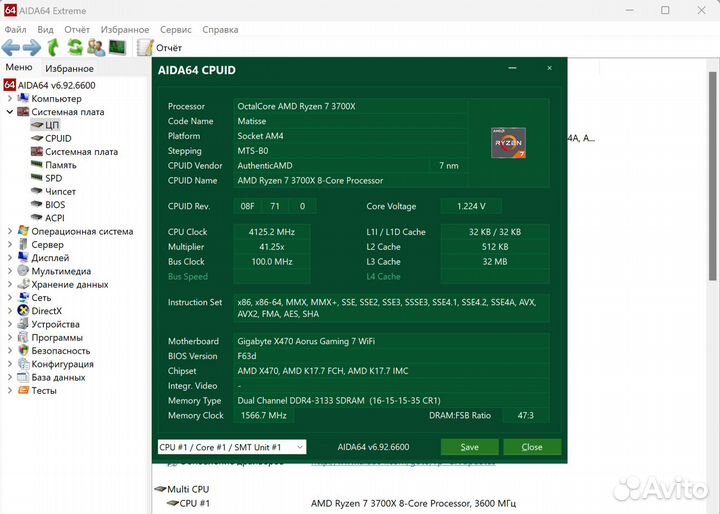Click the Мультимедиа tree icon
Viewport: 720px width, 514px height.
pyautogui.click(x=23, y=271)
